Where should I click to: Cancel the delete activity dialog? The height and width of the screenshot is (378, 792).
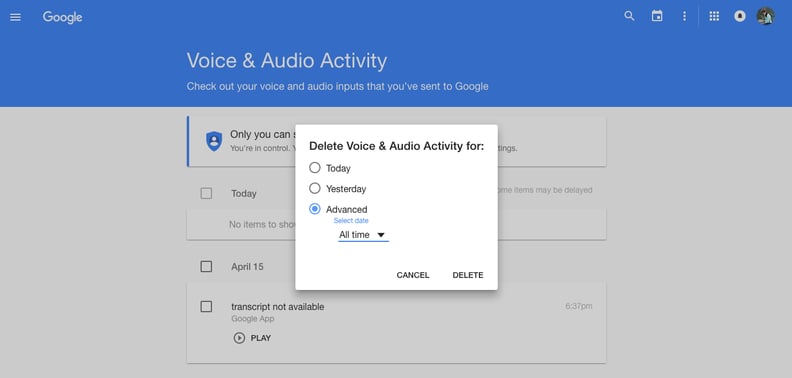point(413,275)
